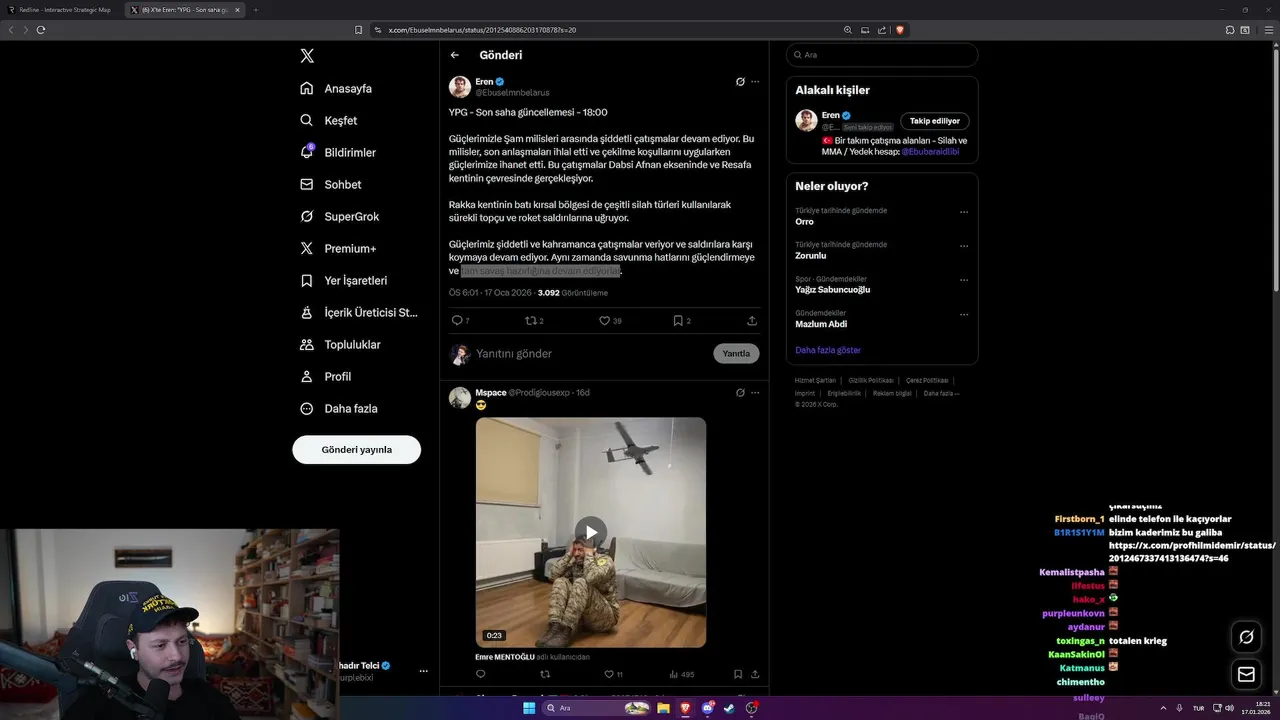Reply to the Mspace video post
This screenshot has height=720, width=1280.
[x=481, y=675]
